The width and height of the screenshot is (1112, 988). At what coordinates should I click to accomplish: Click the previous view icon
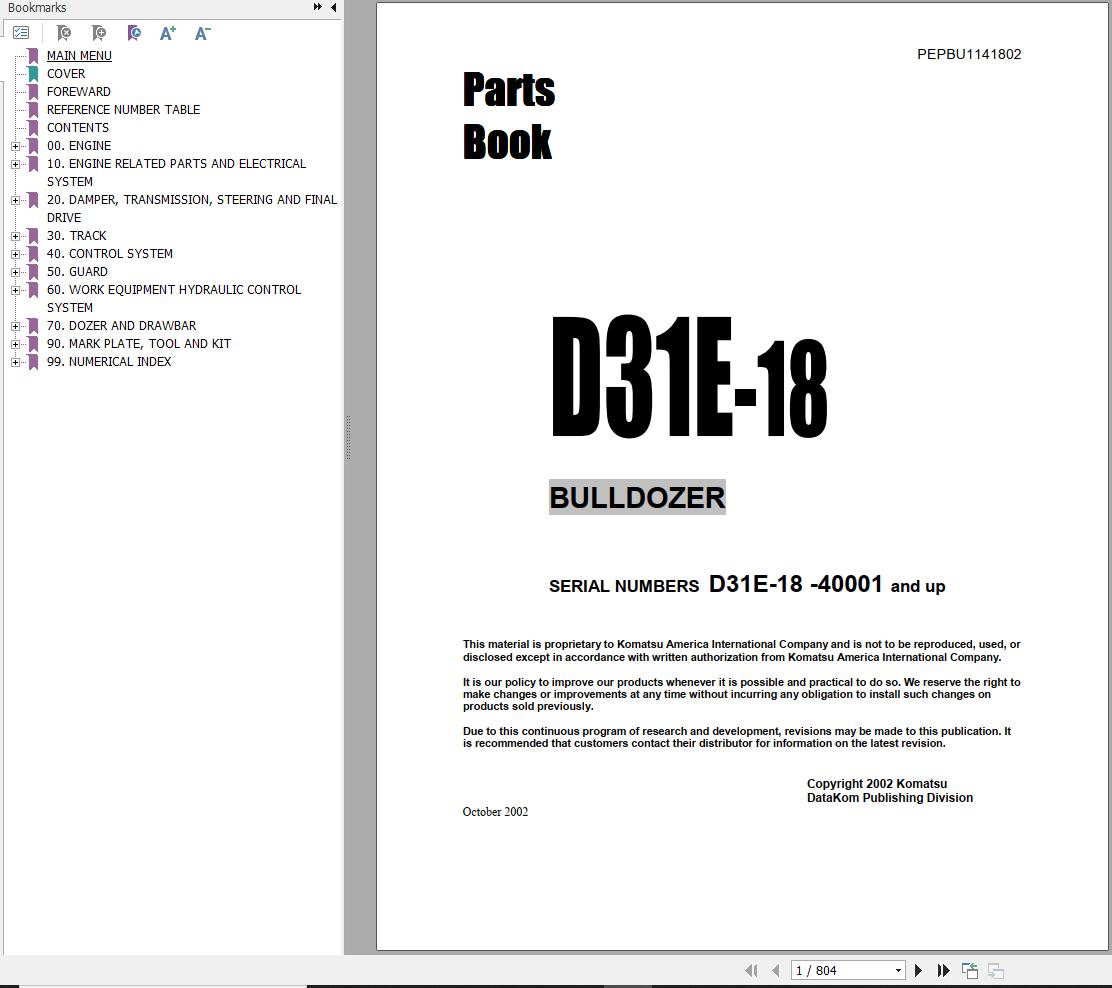[969, 970]
